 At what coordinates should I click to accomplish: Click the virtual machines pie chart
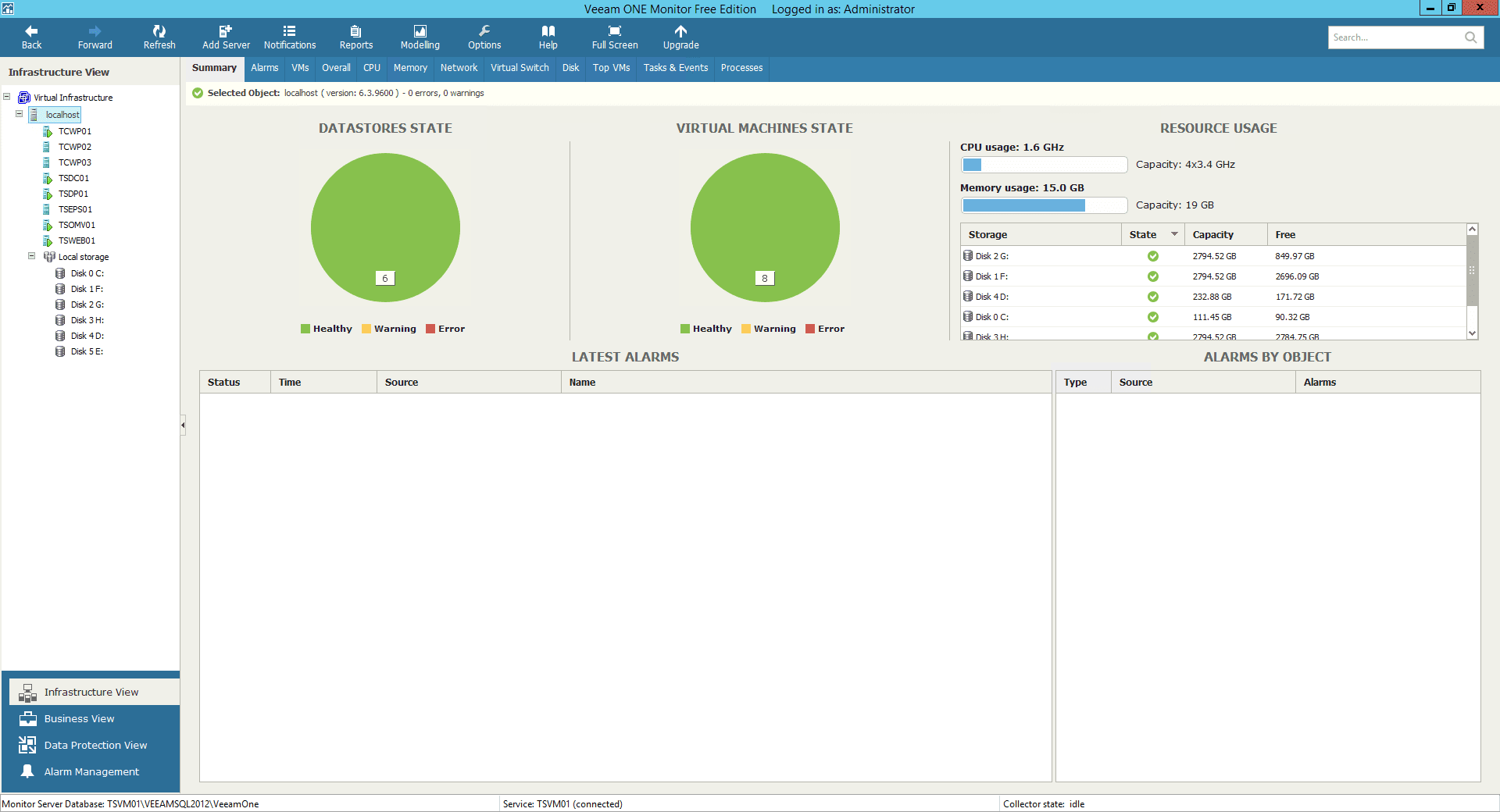(765, 227)
